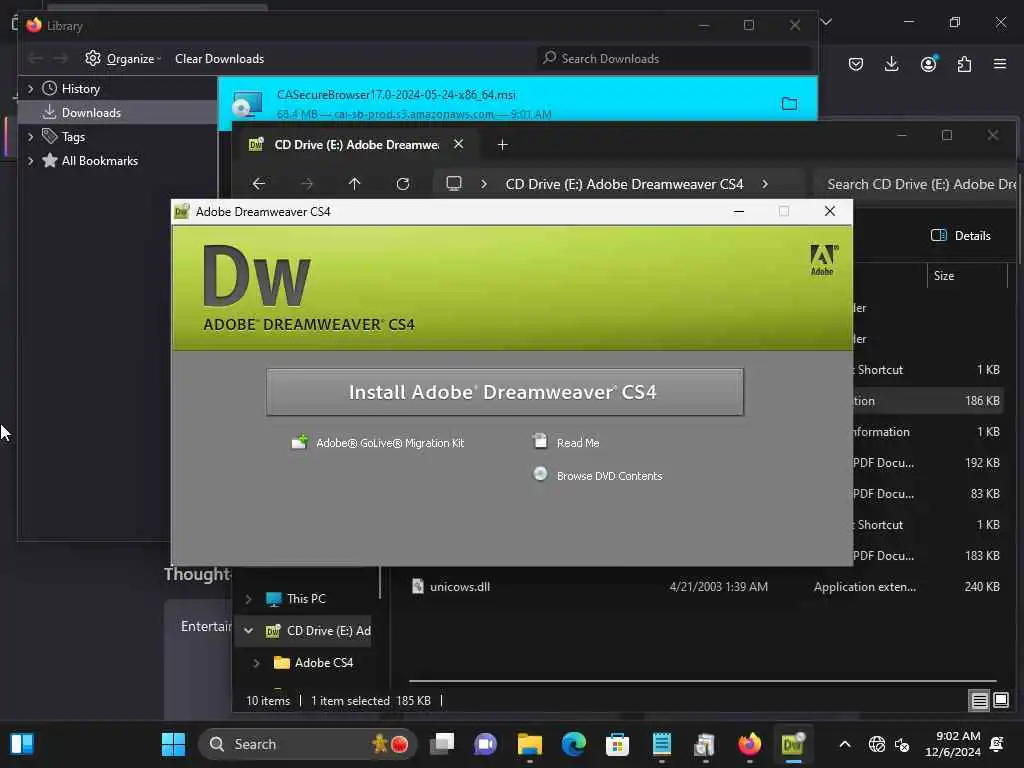The image size is (1024, 768).
Task: Expand All Bookmarks in the Library
Action: 30,161
